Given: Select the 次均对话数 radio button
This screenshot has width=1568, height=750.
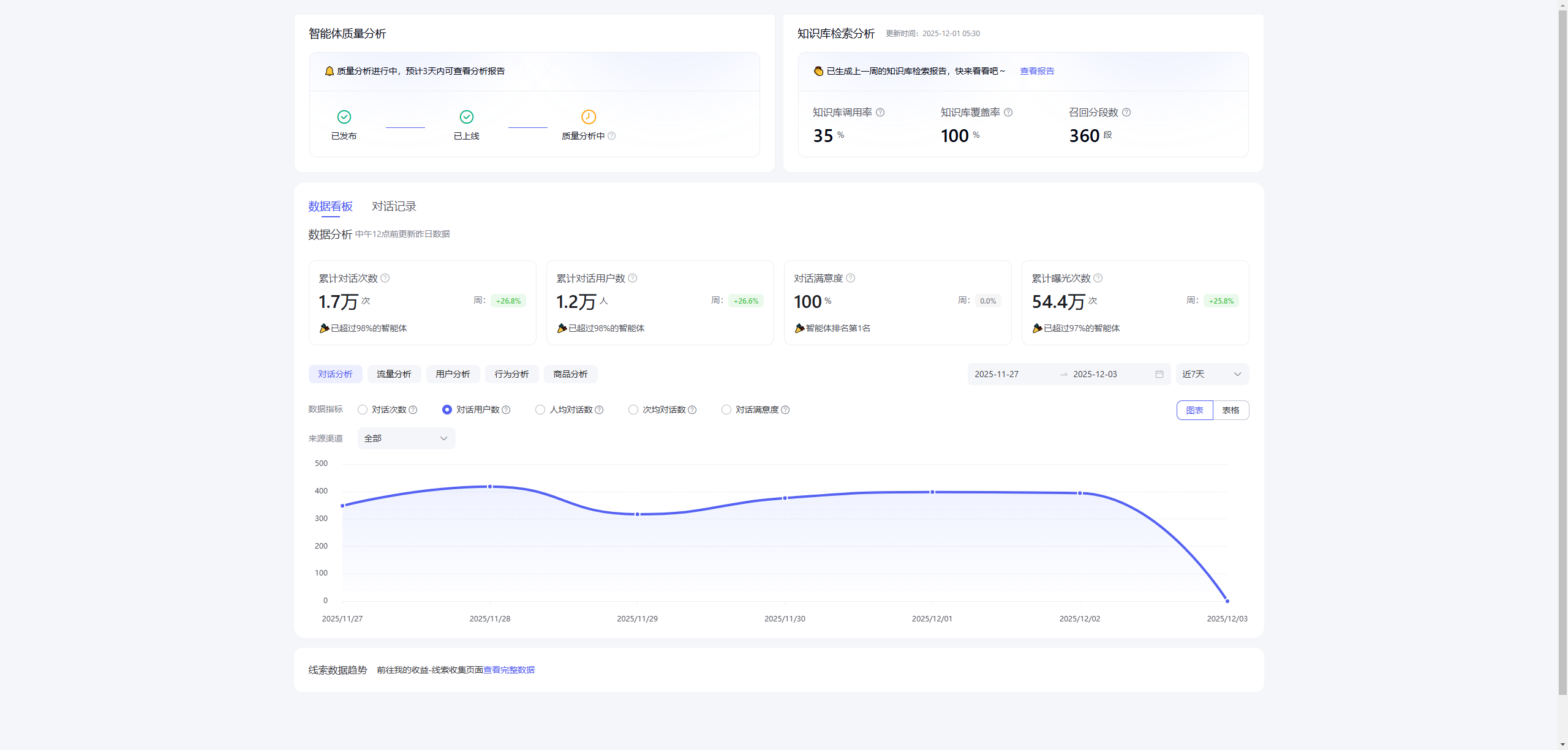Looking at the screenshot, I should (x=633, y=410).
